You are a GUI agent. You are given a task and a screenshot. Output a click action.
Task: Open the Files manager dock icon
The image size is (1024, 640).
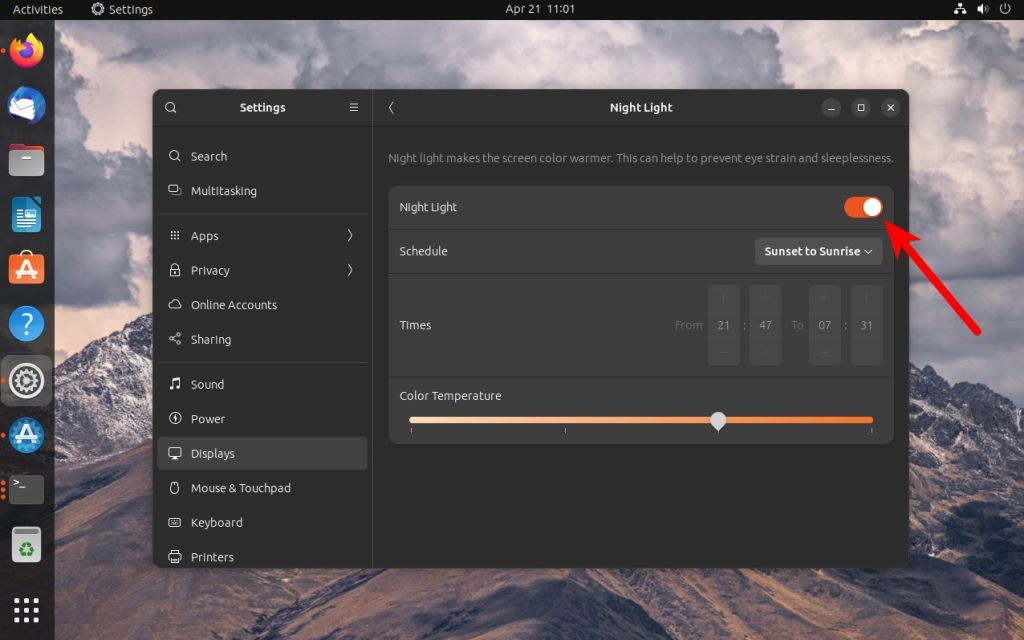click(26, 160)
